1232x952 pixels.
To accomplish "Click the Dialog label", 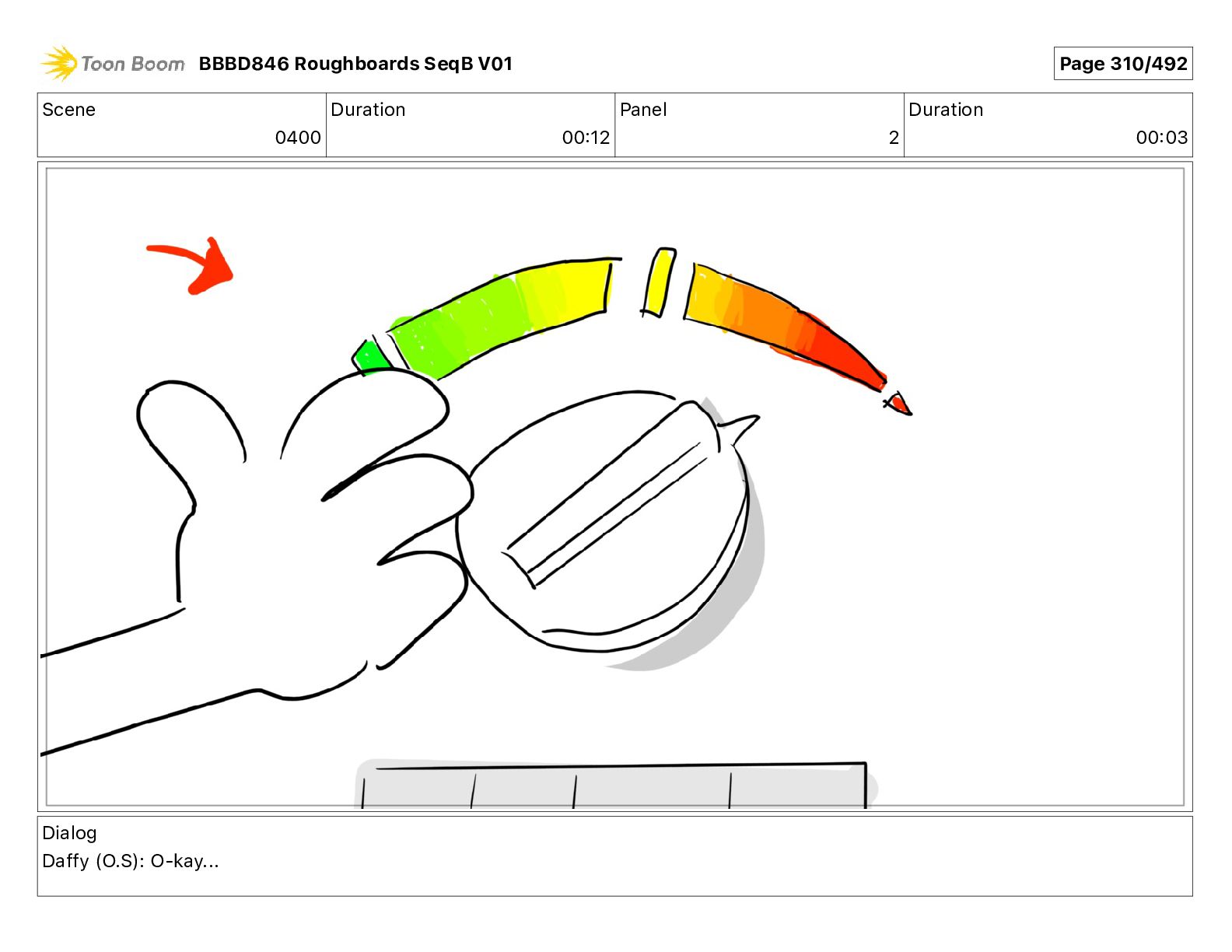I will pos(69,833).
